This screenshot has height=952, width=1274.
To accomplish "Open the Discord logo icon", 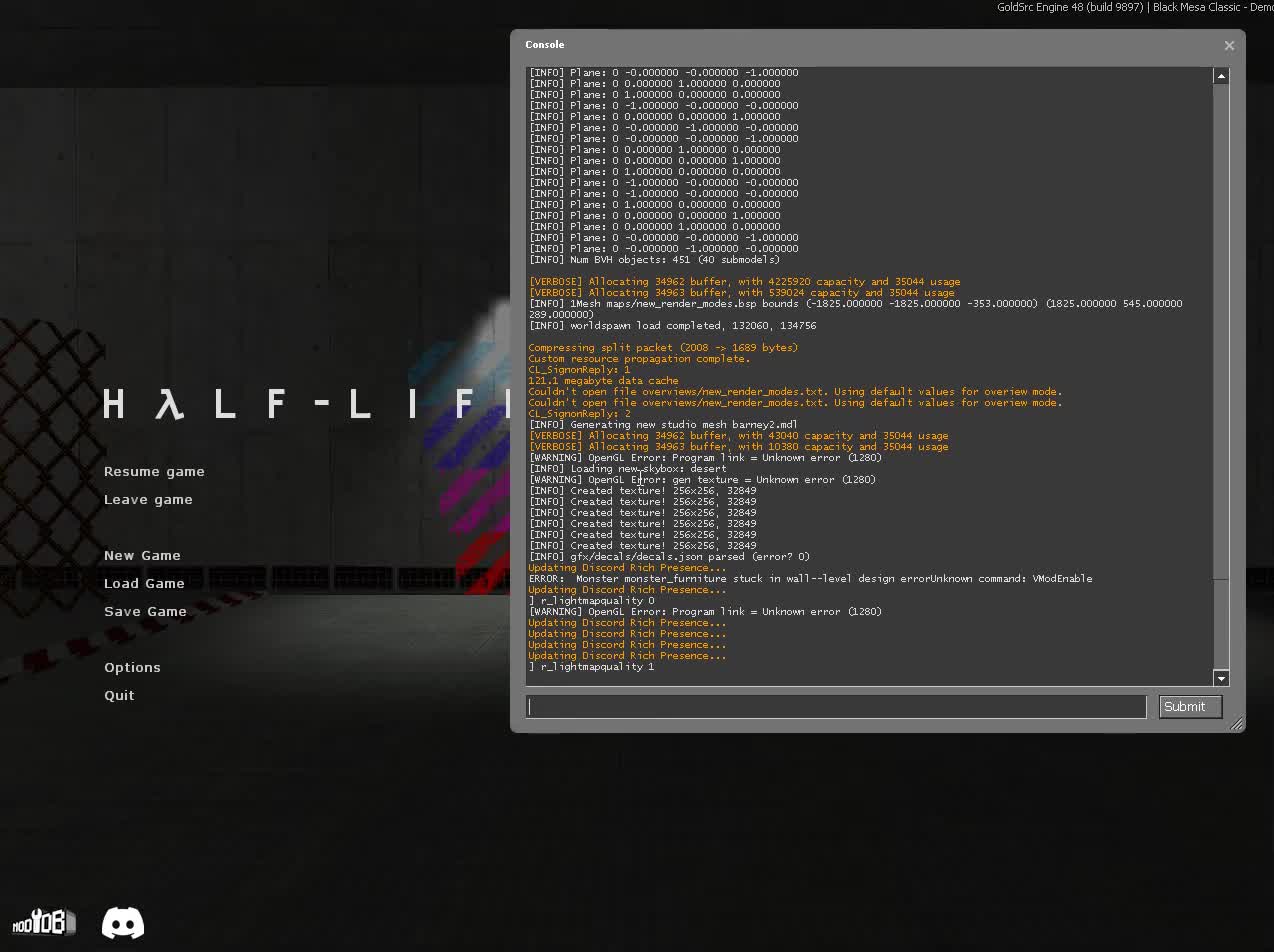I will (123, 923).
